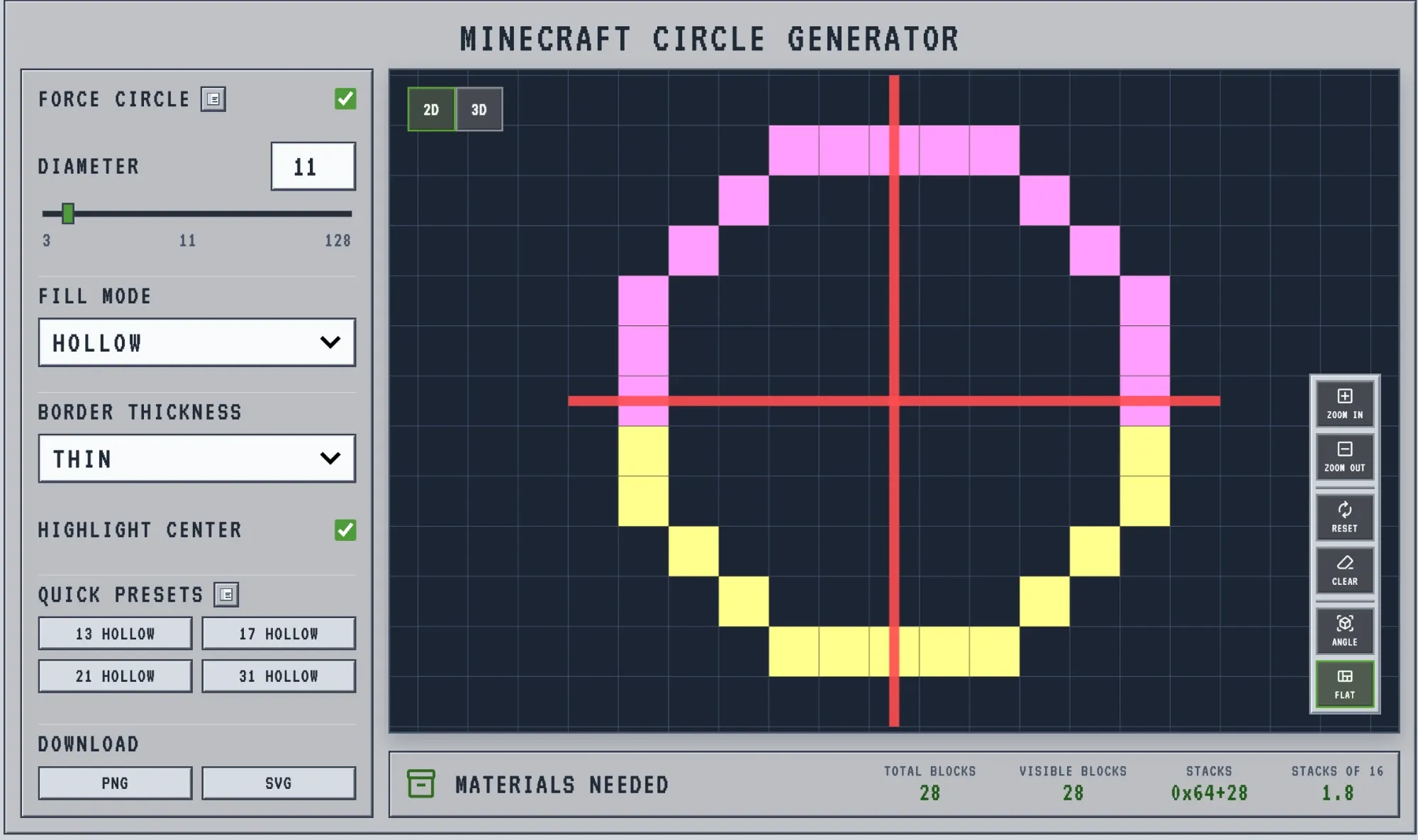The image size is (1418, 840).
Task: Click the Stacks value 0x64+28
Action: click(1209, 793)
